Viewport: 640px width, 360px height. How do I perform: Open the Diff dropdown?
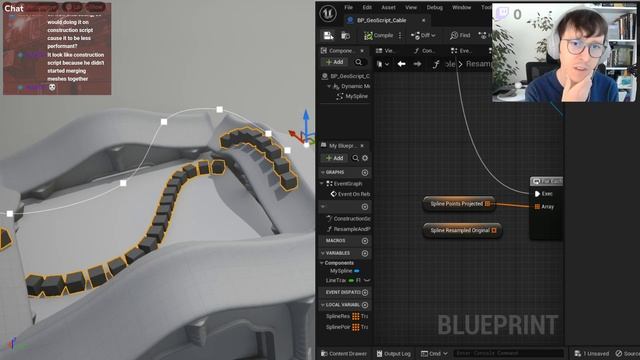423,36
